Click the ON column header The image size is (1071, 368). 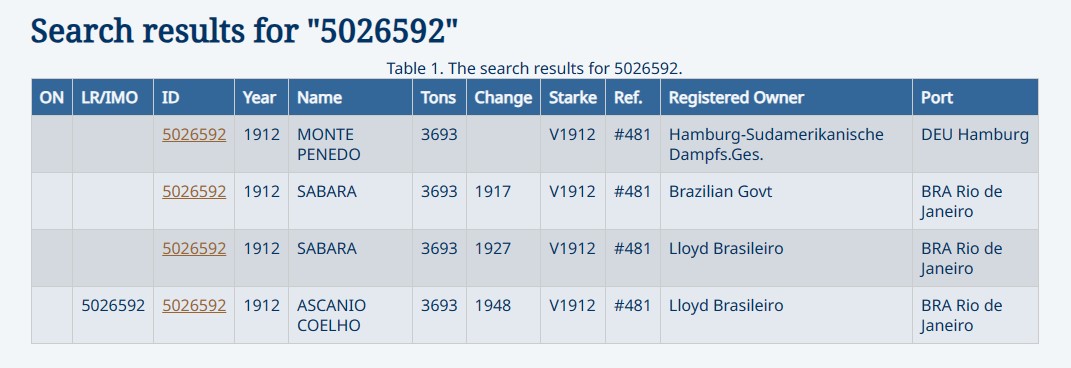point(52,98)
